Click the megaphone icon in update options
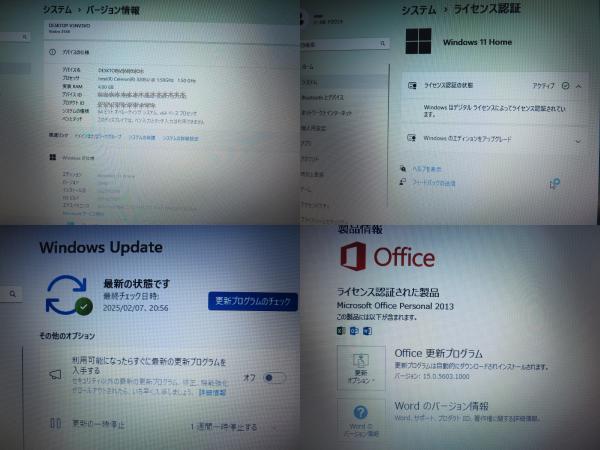 [55, 374]
